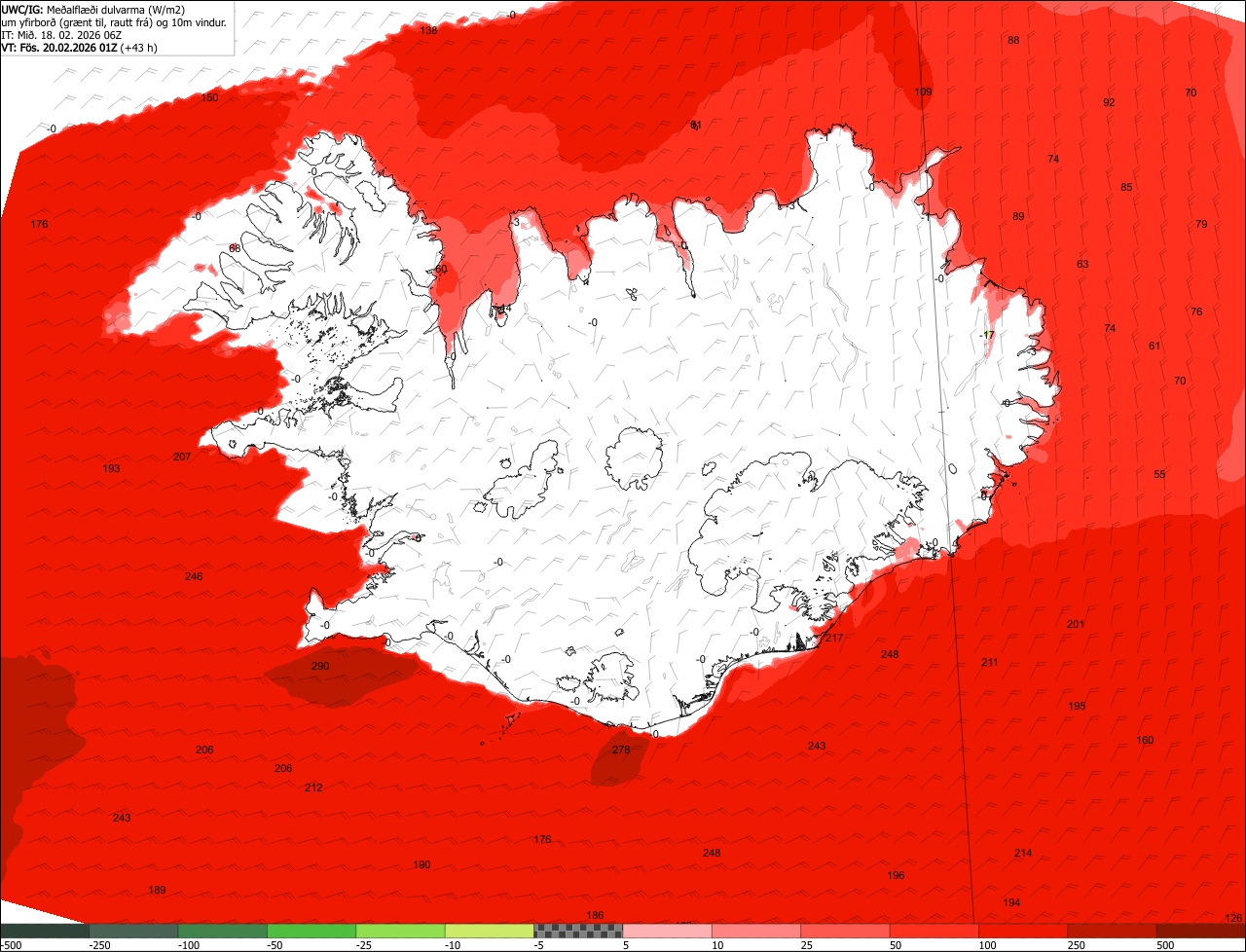The height and width of the screenshot is (952, 1246).
Task: Click the positive 500 legend label
Action: 1165,945
